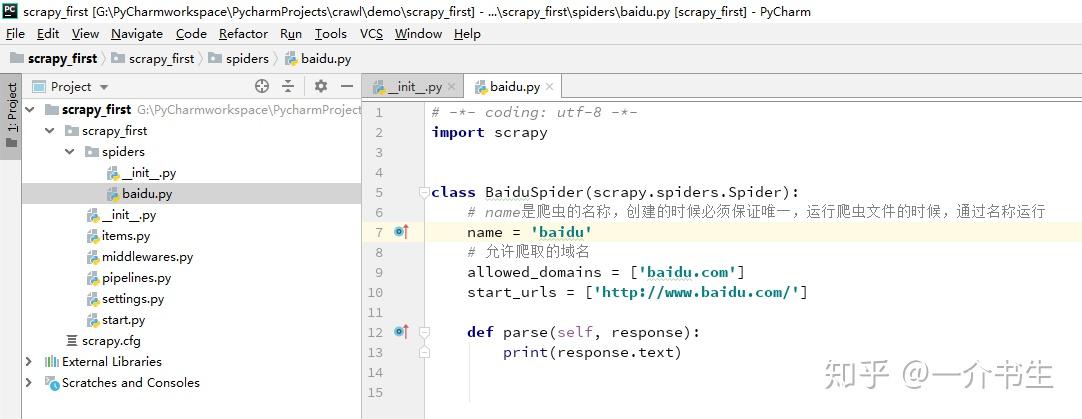
Task: Open the Navigate menu
Action: 137,34
